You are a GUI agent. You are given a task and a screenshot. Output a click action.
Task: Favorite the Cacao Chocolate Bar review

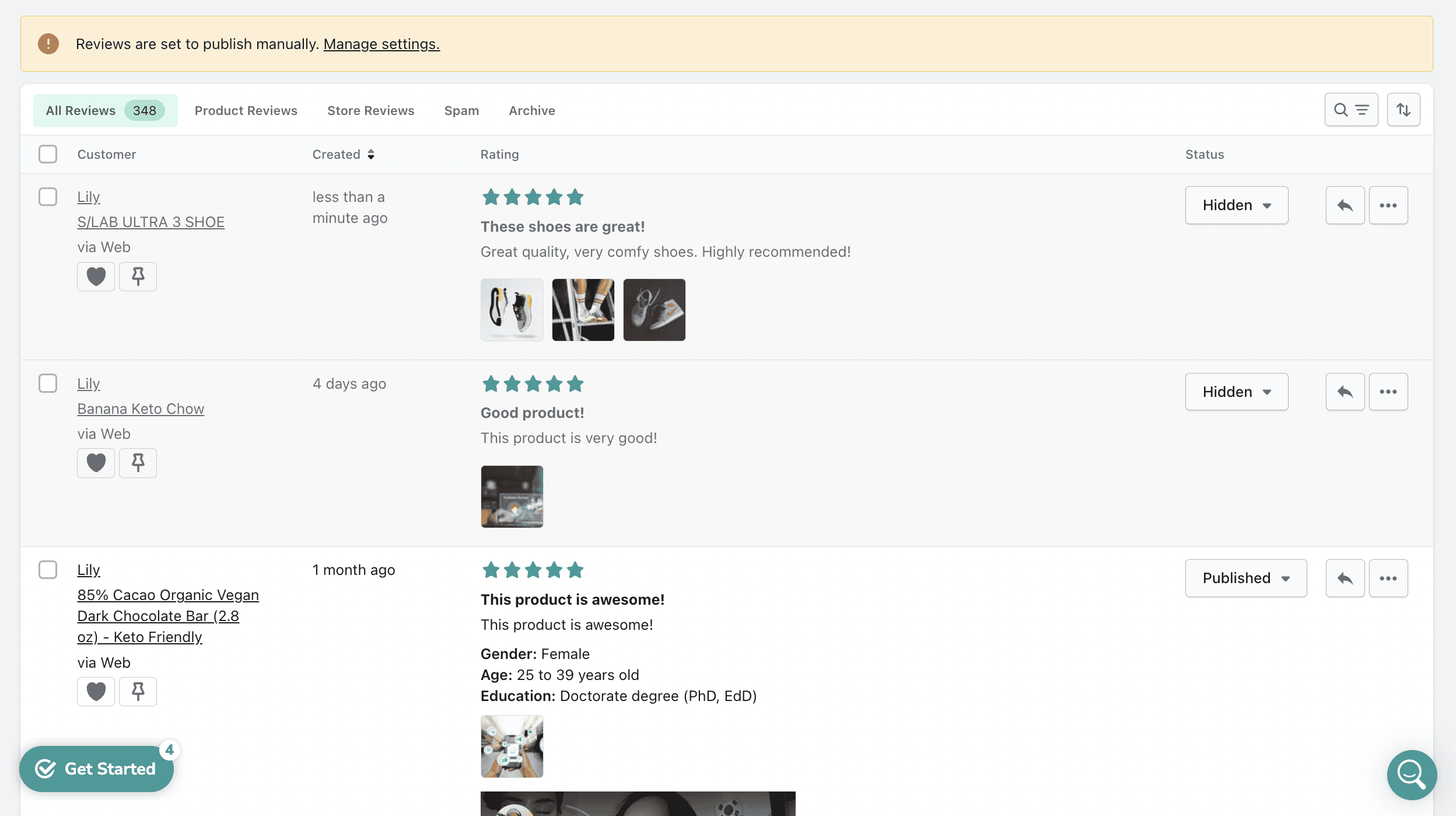click(96, 691)
